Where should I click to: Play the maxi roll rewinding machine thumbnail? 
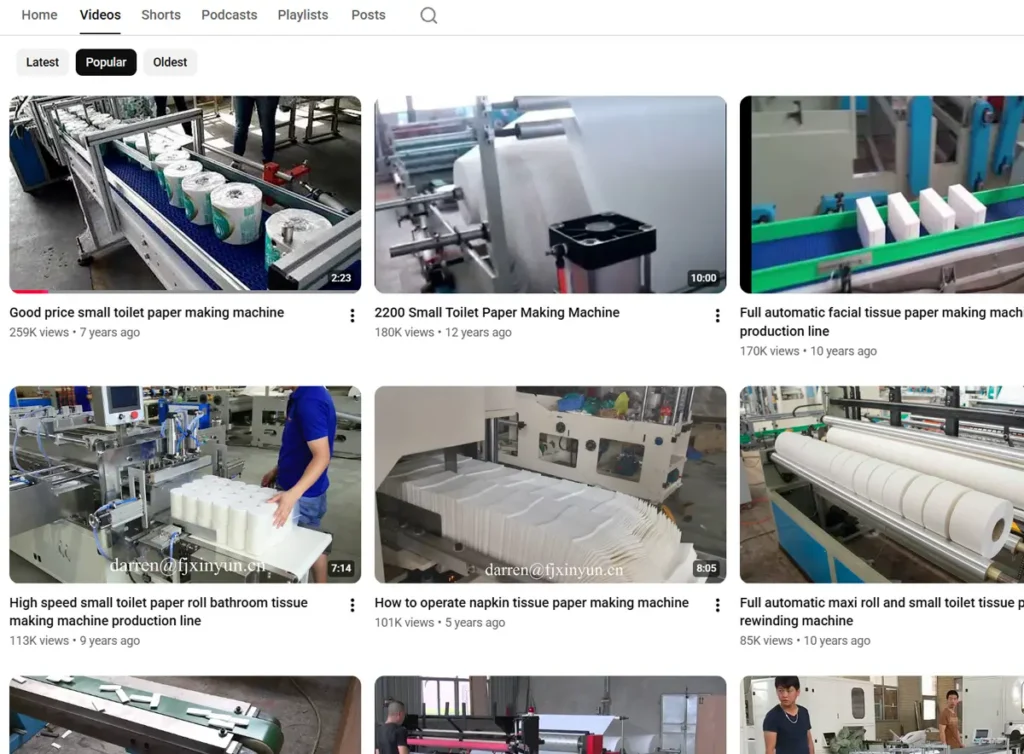[882, 484]
